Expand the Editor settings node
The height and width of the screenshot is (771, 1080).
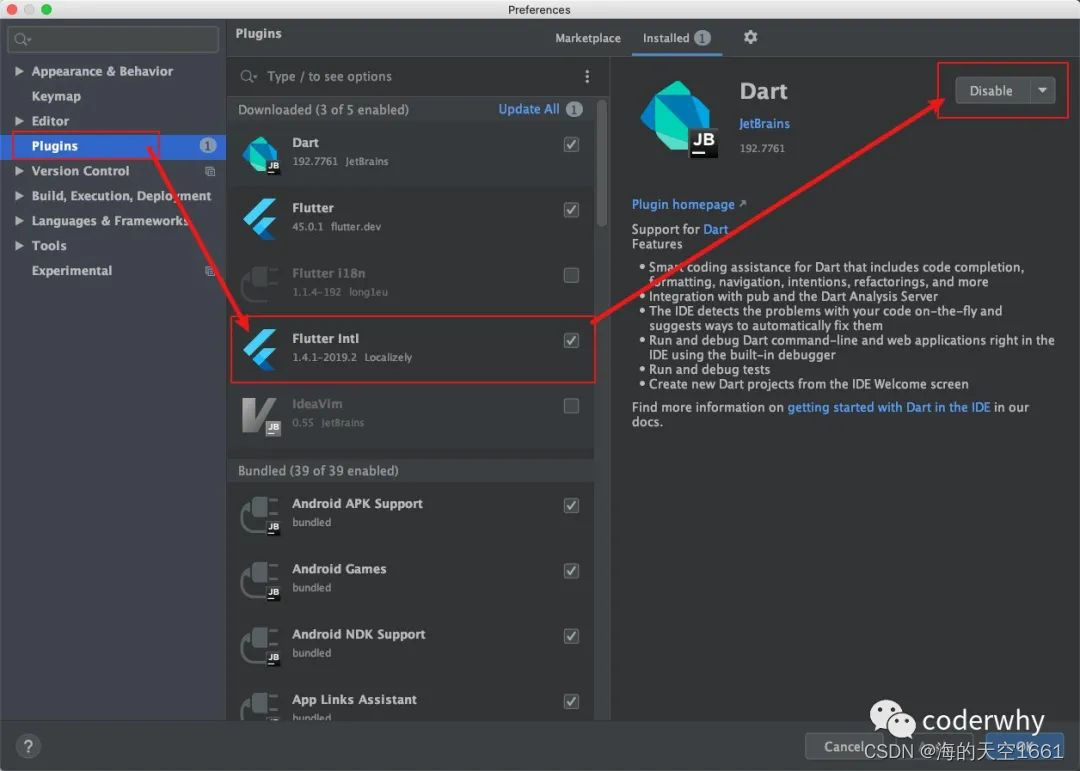pyautogui.click(x=19, y=121)
